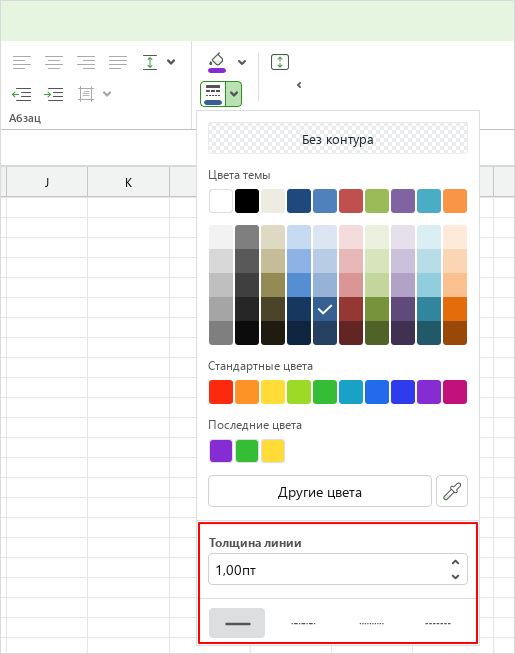Select the dotted line style
515x654 pixels.
click(371, 623)
